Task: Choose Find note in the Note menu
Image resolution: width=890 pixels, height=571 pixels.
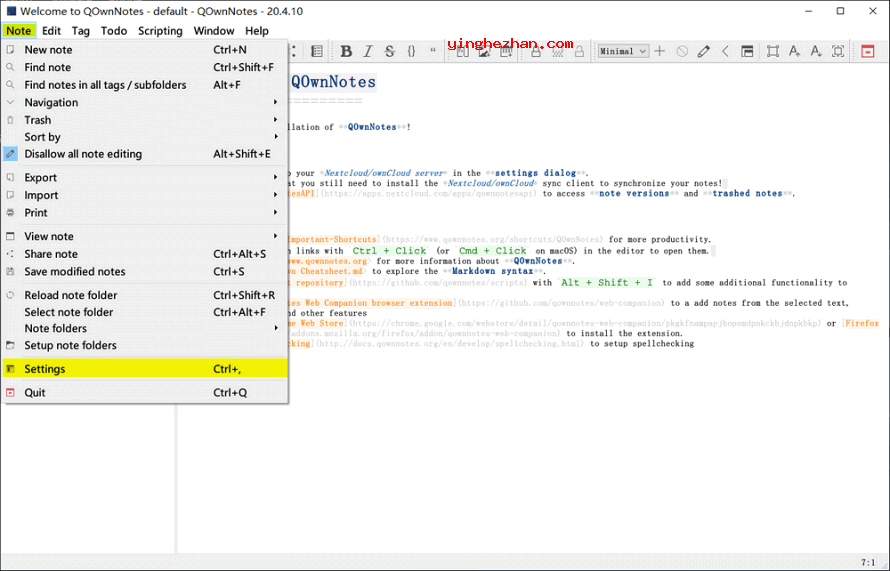Action: coord(145,67)
